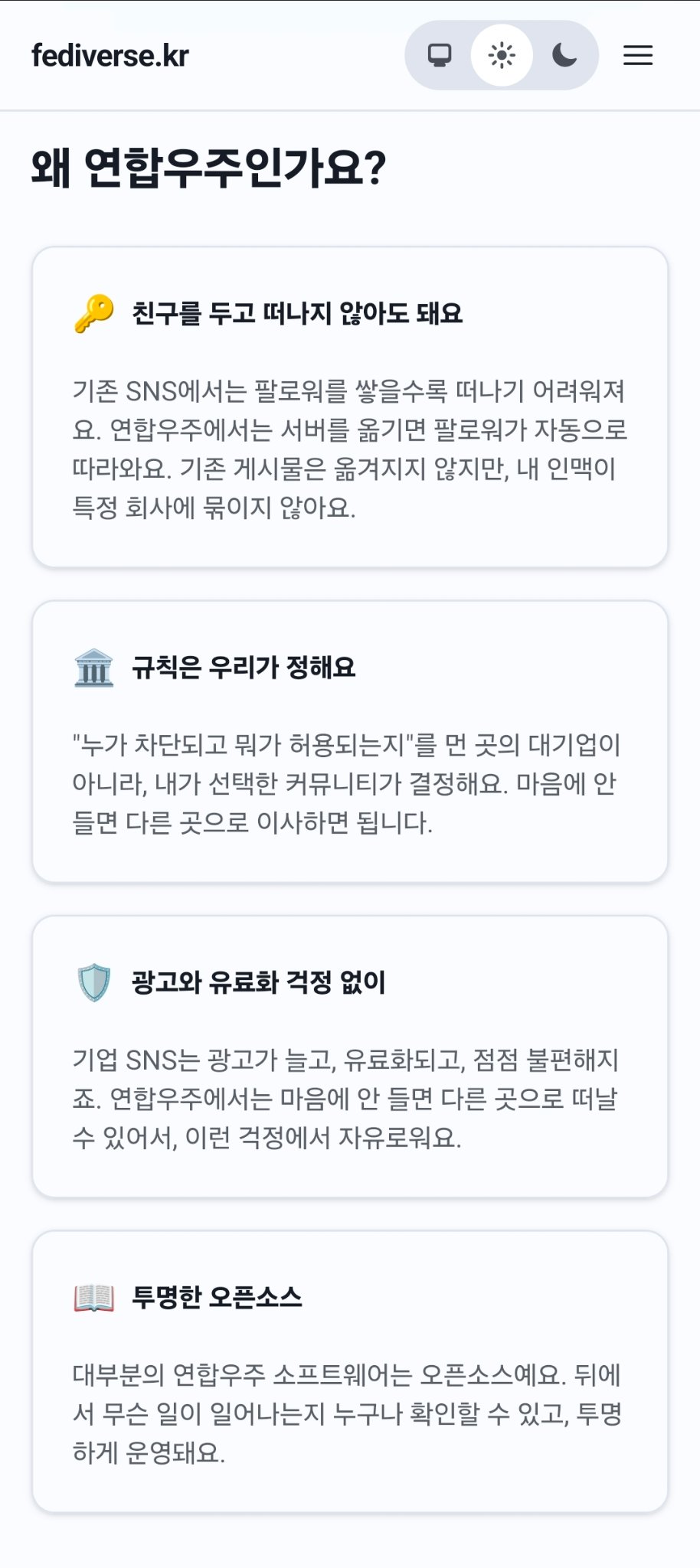Enable dark mode with moon icon
Image resolution: width=700 pixels, height=1568 pixels.
click(564, 55)
